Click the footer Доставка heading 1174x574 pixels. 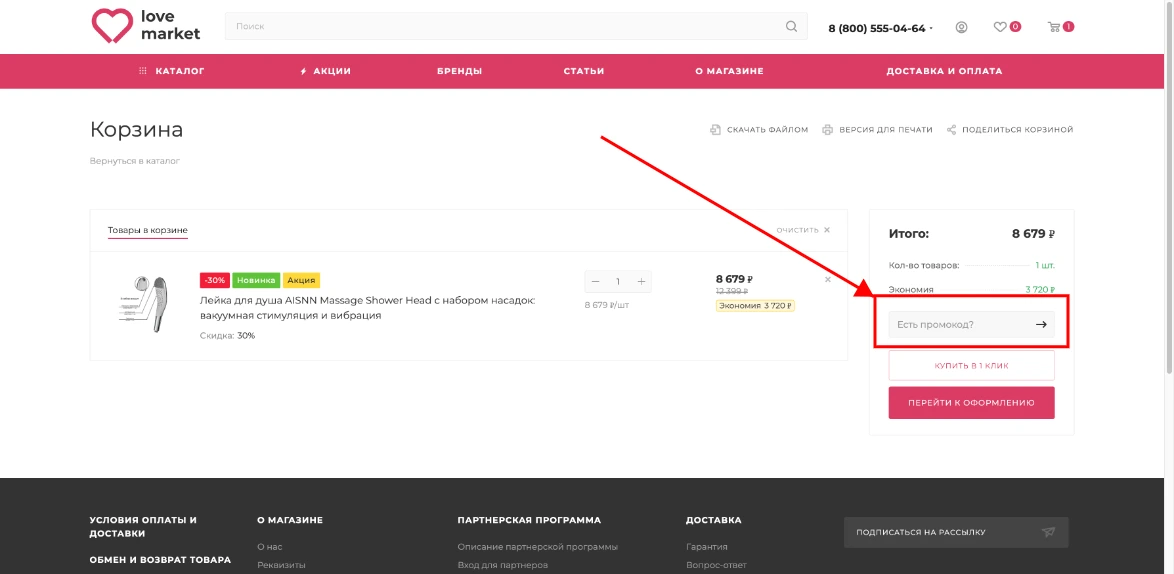pyautogui.click(x=714, y=520)
